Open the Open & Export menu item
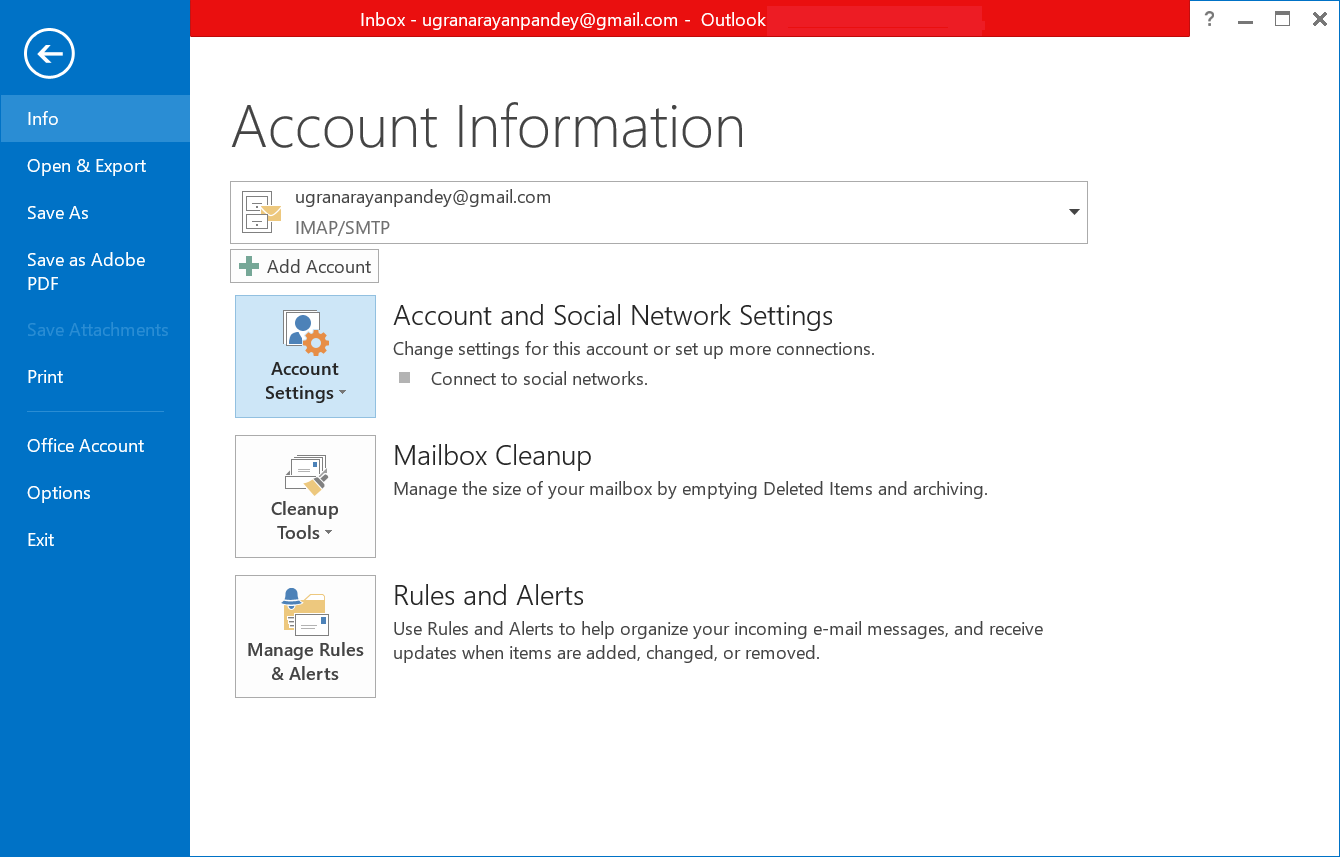Viewport: 1340px width, 857px height. pyautogui.click(x=95, y=166)
